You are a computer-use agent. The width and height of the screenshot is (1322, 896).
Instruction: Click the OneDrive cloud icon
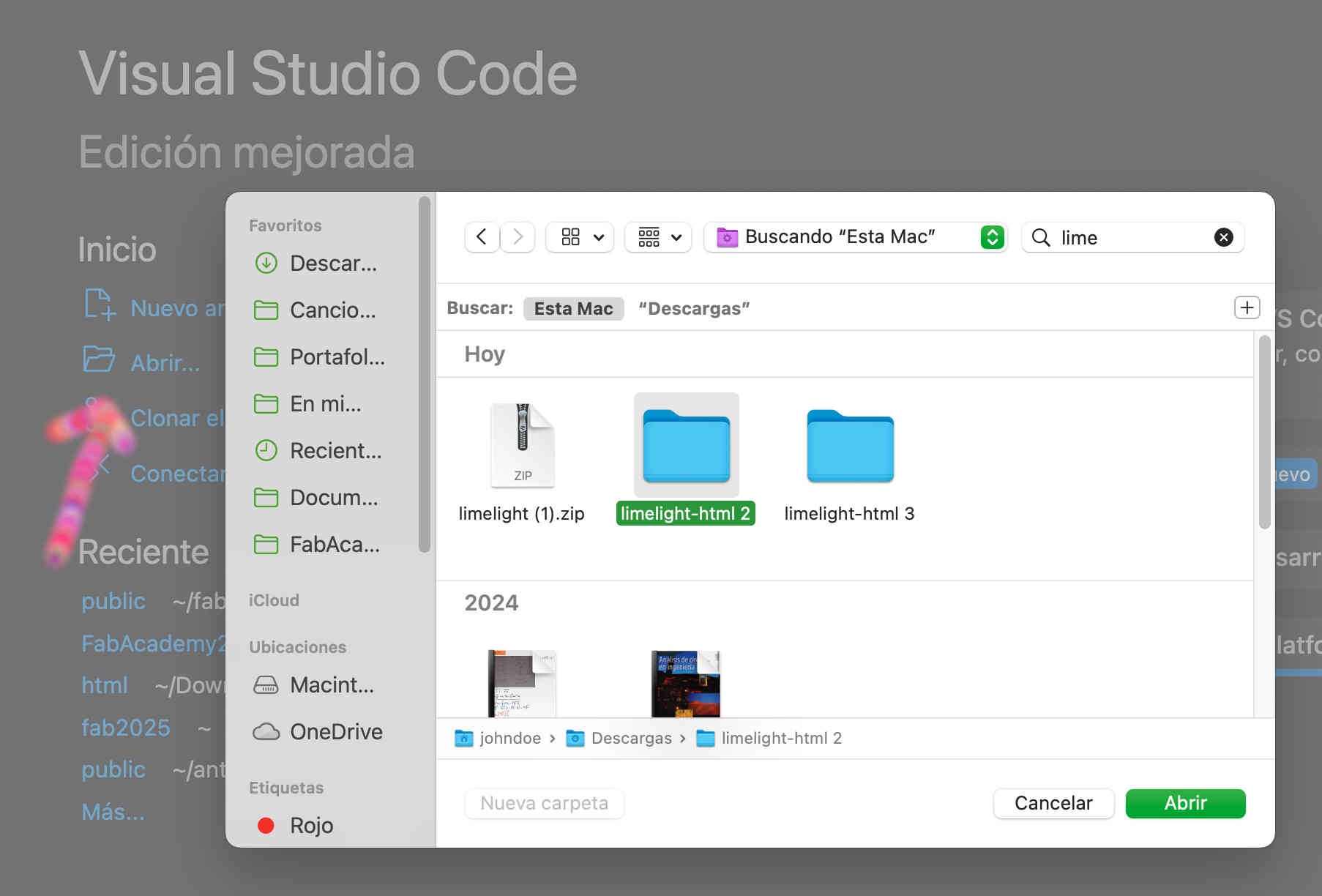click(x=266, y=731)
